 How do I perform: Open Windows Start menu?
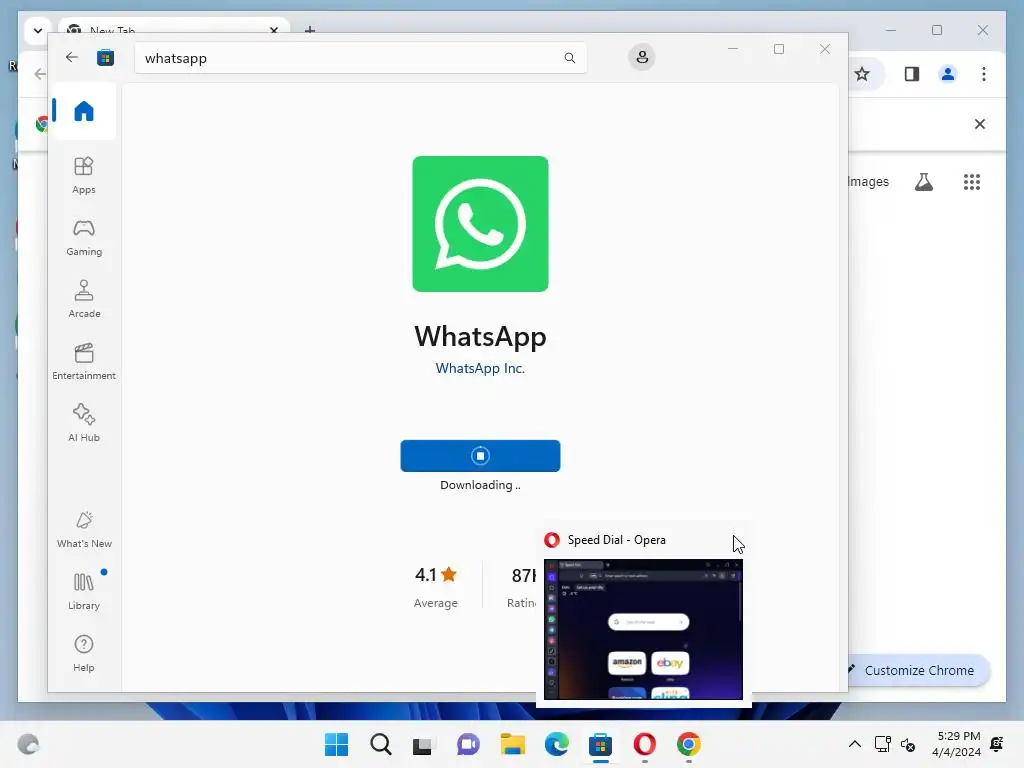click(336, 744)
